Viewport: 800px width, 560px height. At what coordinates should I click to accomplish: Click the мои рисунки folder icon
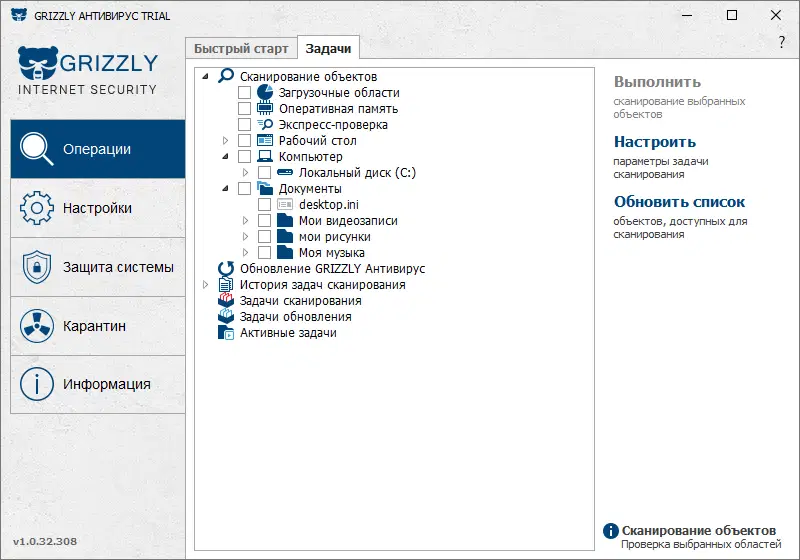pos(285,236)
